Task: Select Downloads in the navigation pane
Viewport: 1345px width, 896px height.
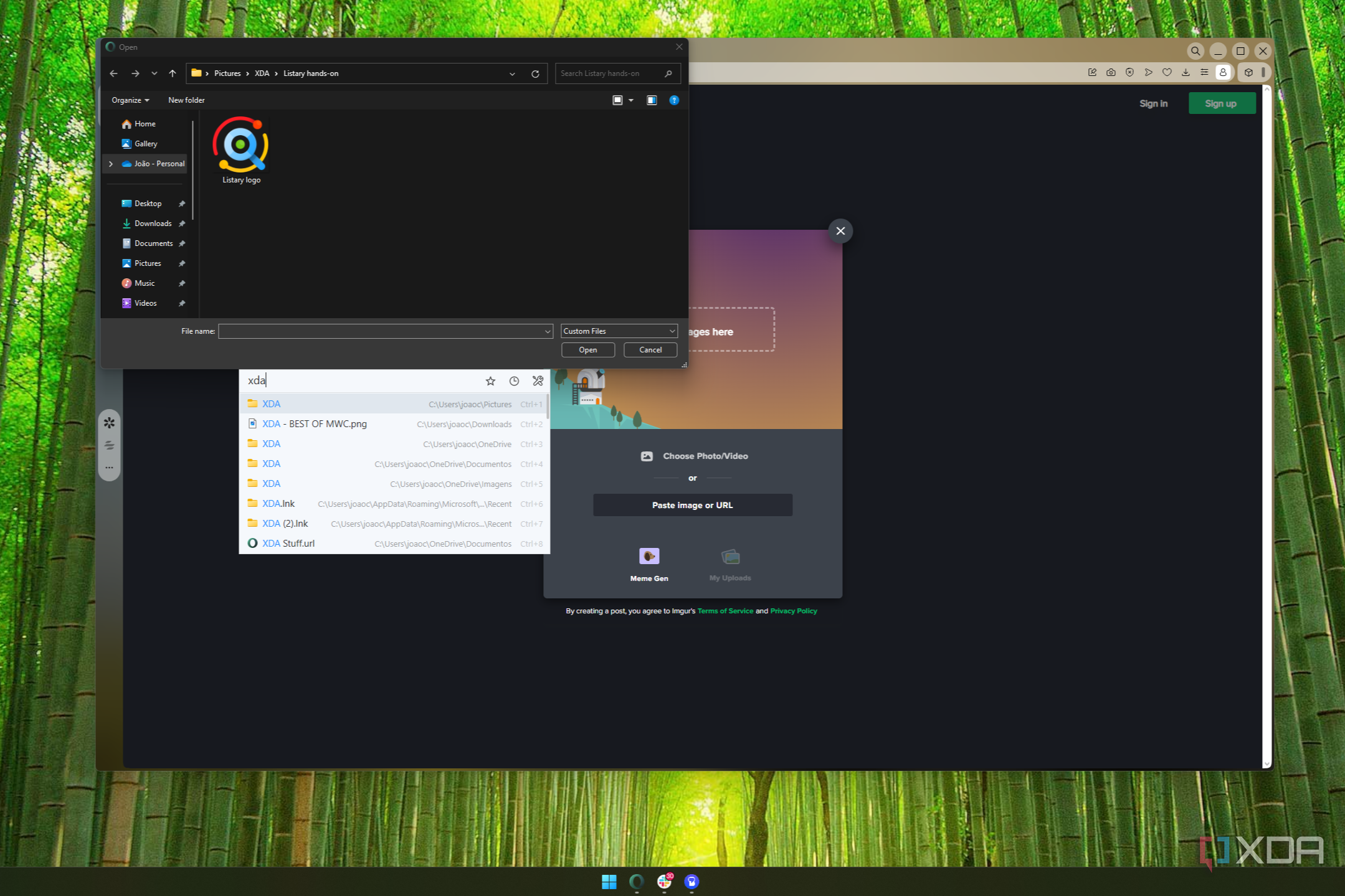Action: coord(153,224)
